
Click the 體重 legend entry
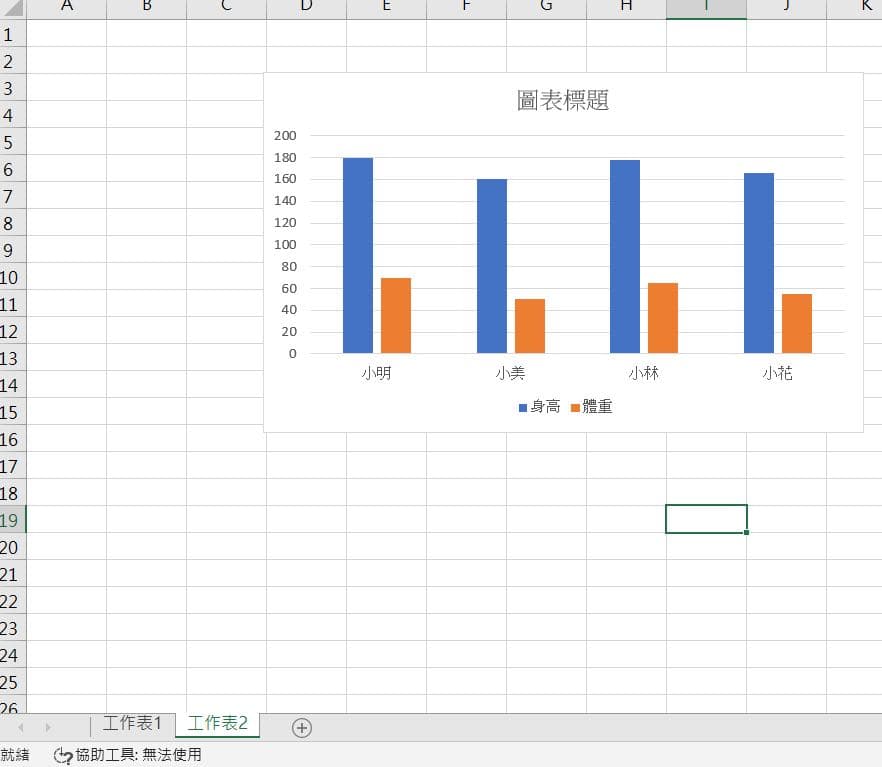tap(594, 407)
